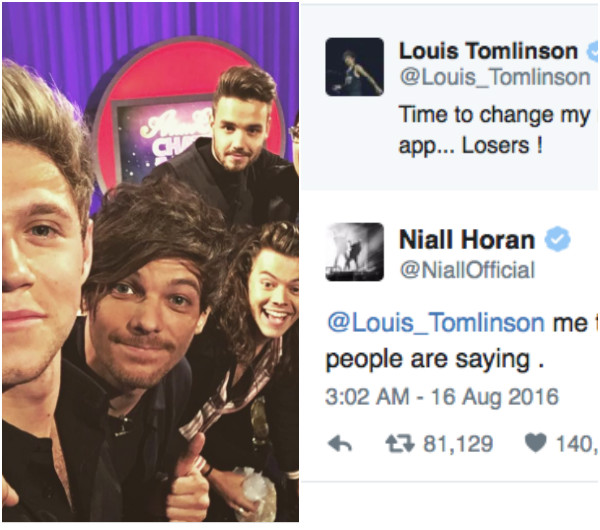Click the "app... Losers !" text line

[471, 146]
